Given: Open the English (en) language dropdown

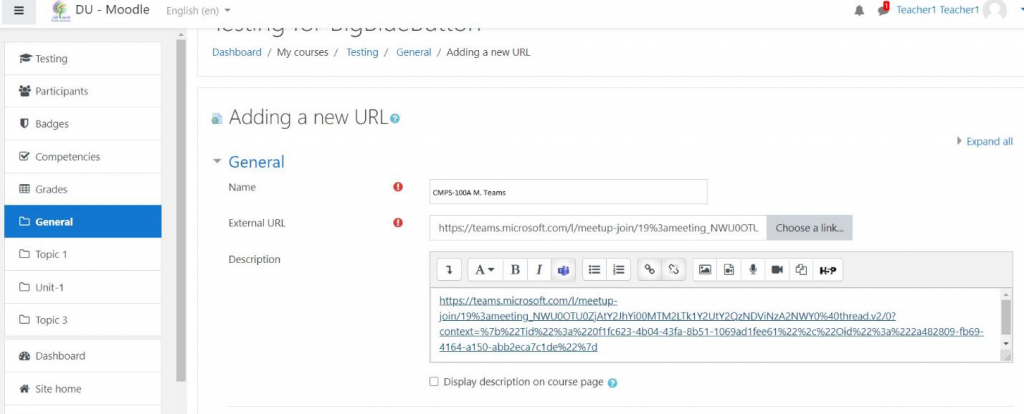Looking at the screenshot, I should coord(199,10).
